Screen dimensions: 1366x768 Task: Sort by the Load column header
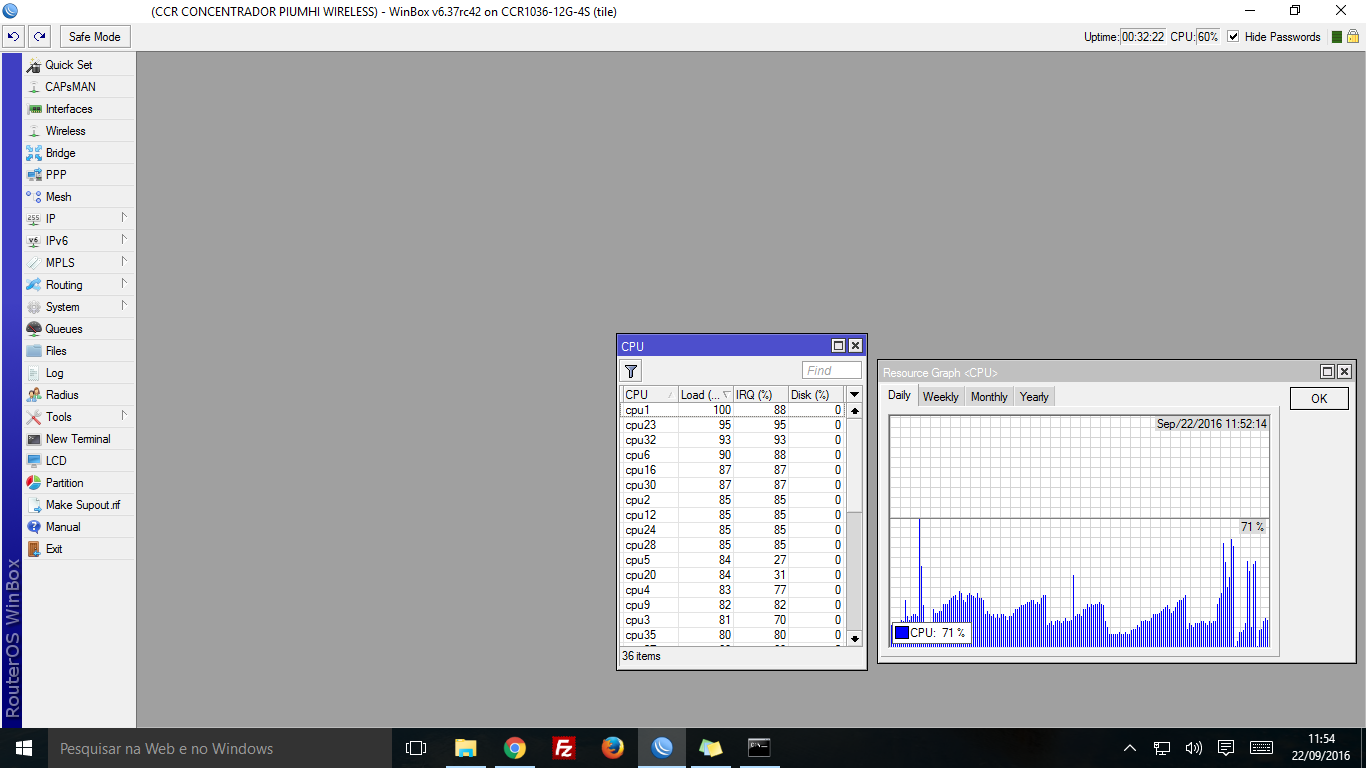705,395
